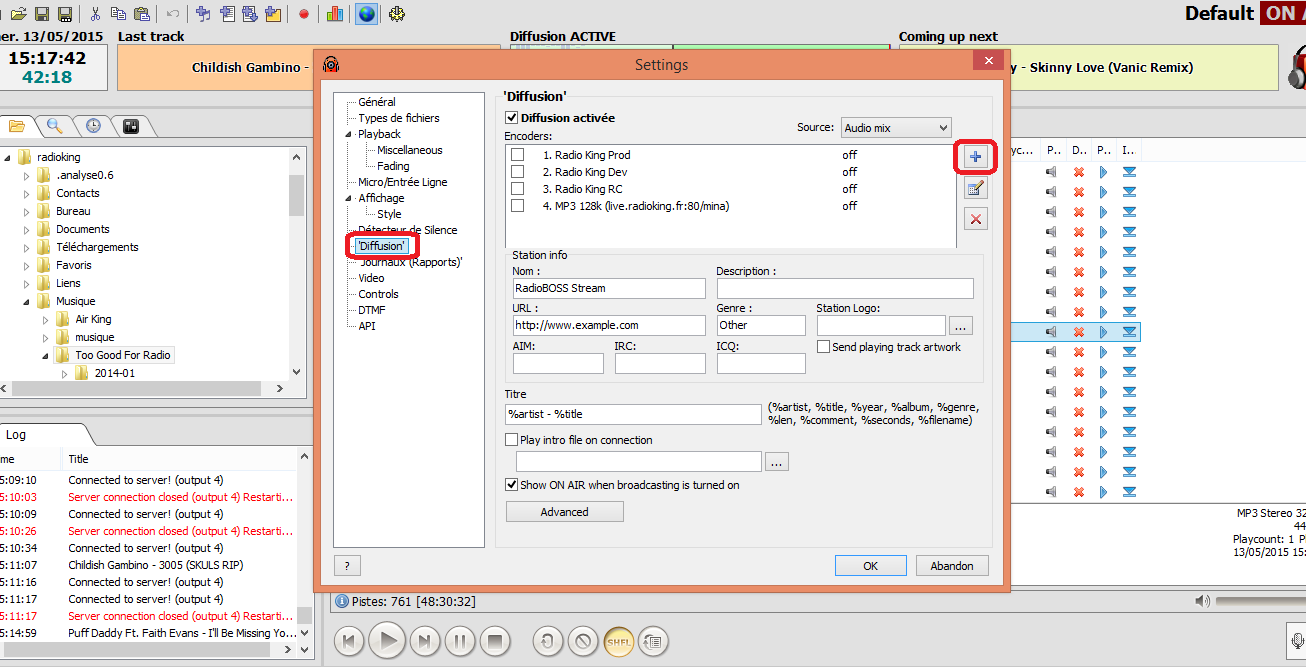Image resolution: width=1306 pixels, height=667 pixels.
Task: Click the scissors cut icon
Action: click(95, 14)
